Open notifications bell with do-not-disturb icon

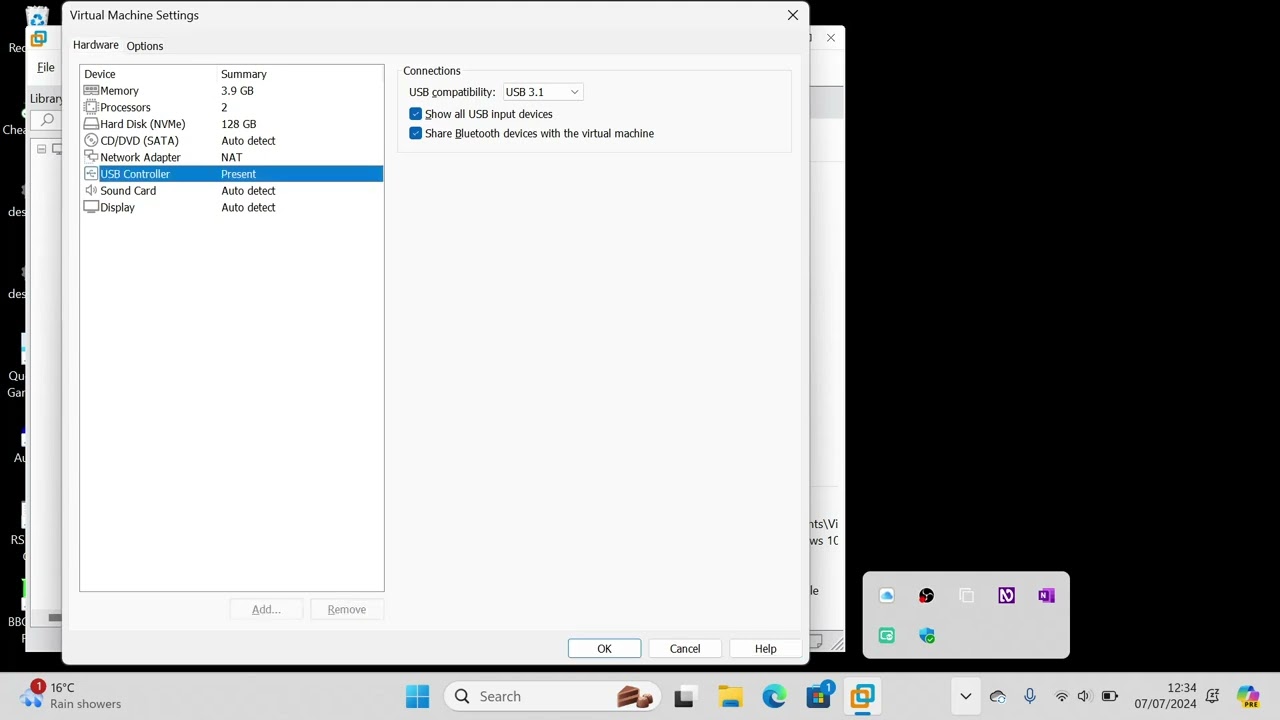click(1212, 696)
